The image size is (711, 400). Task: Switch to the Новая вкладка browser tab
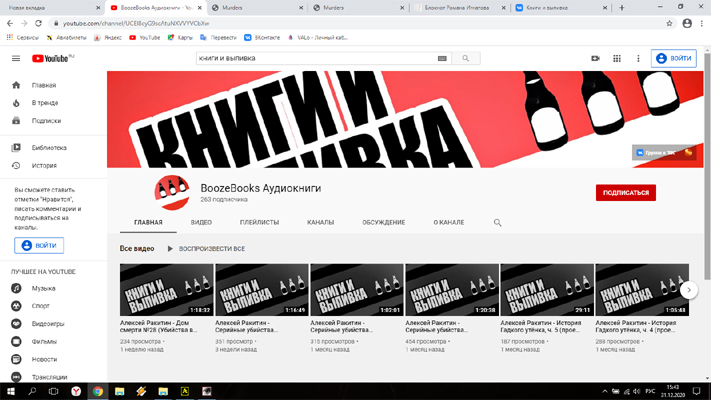[x=52, y=8]
